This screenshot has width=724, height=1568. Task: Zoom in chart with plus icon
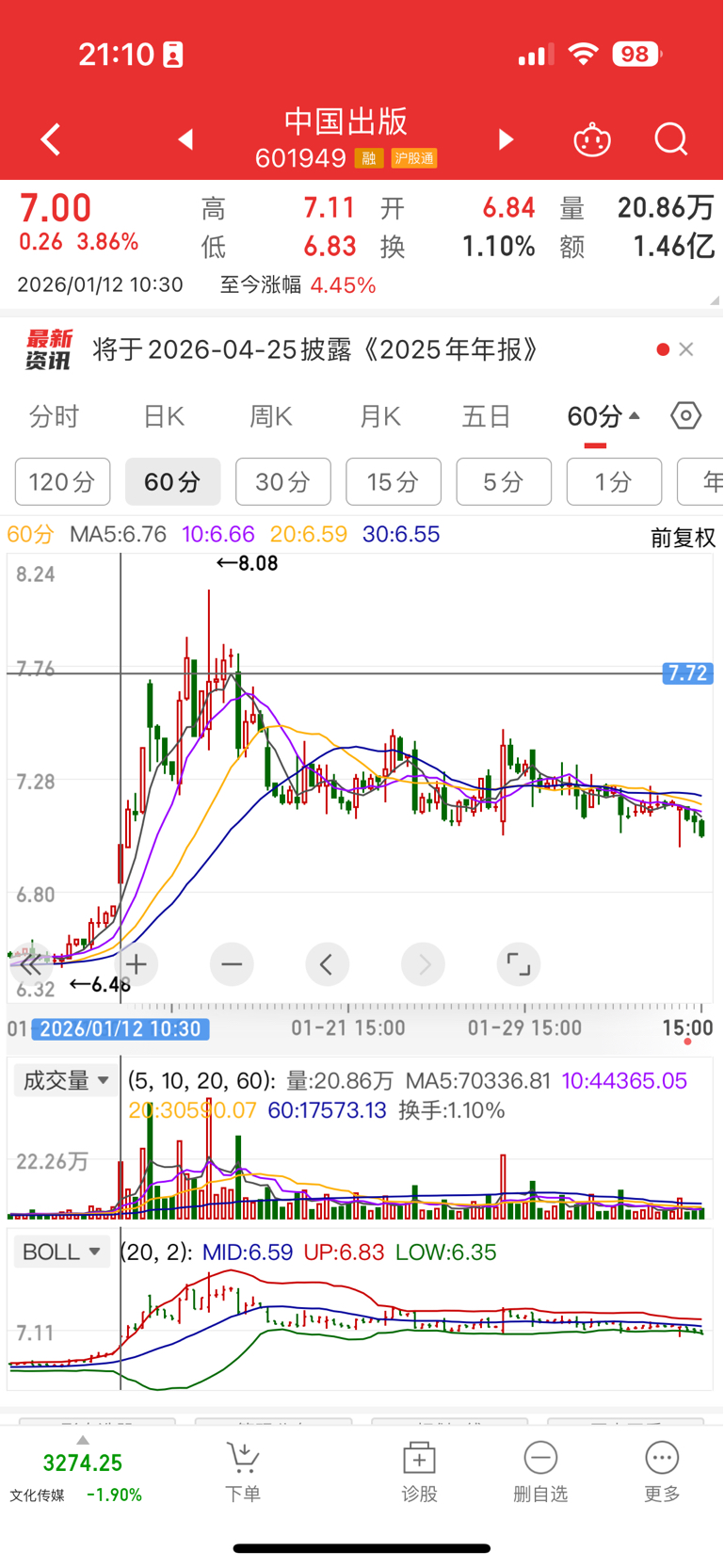point(137,964)
